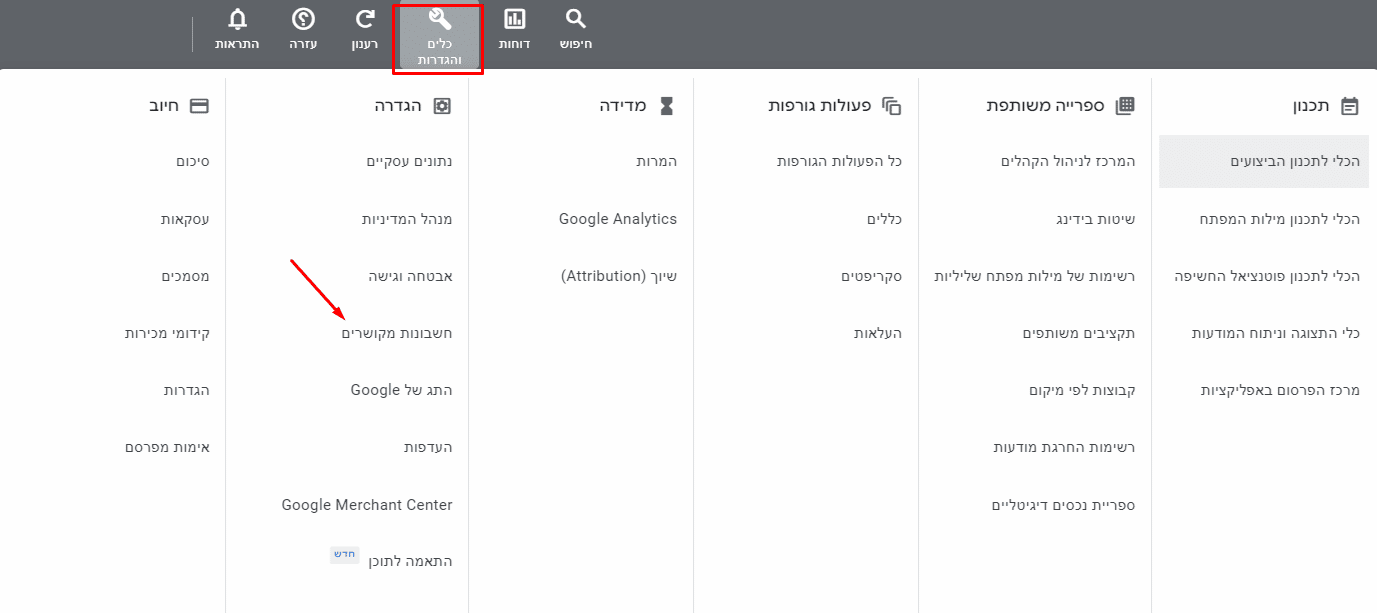Click the search magnifier icon (חיפוש)

[575, 19]
